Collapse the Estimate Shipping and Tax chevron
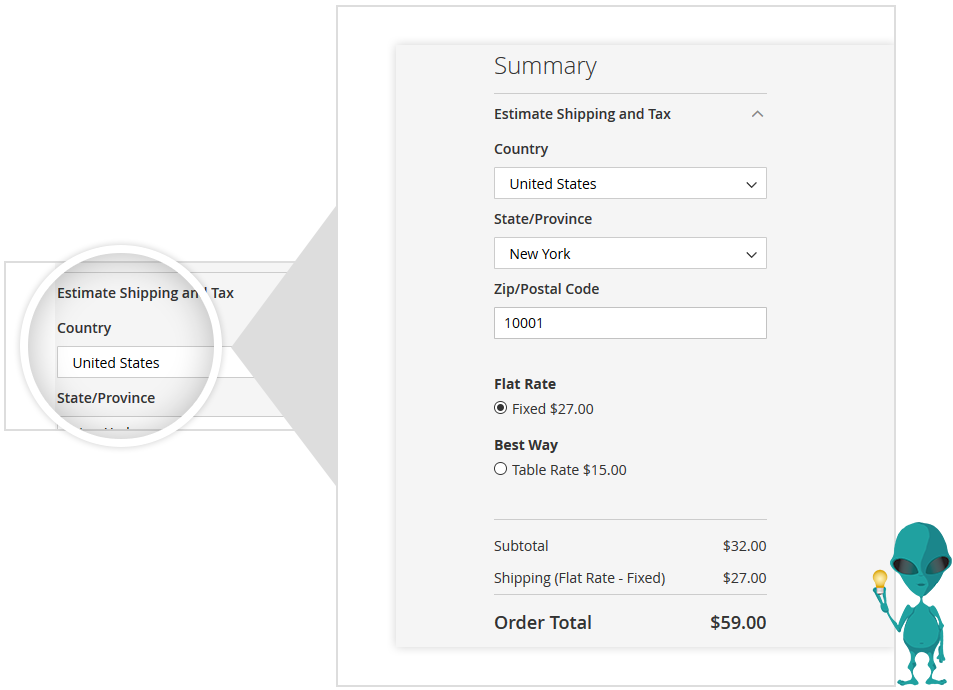 click(757, 114)
